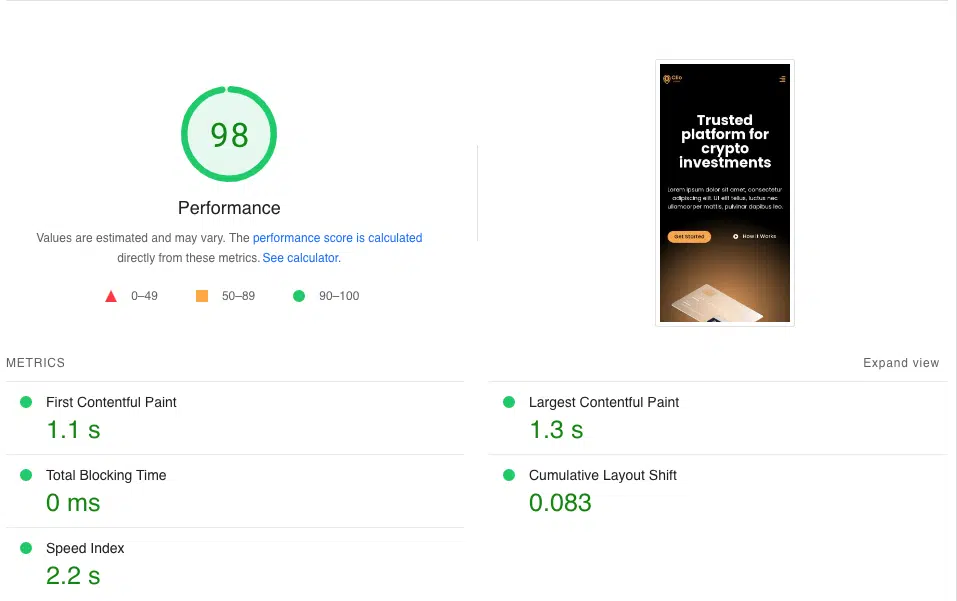Click the Cumulative Layout Shift metric label
957x601 pixels.
click(603, 475)
